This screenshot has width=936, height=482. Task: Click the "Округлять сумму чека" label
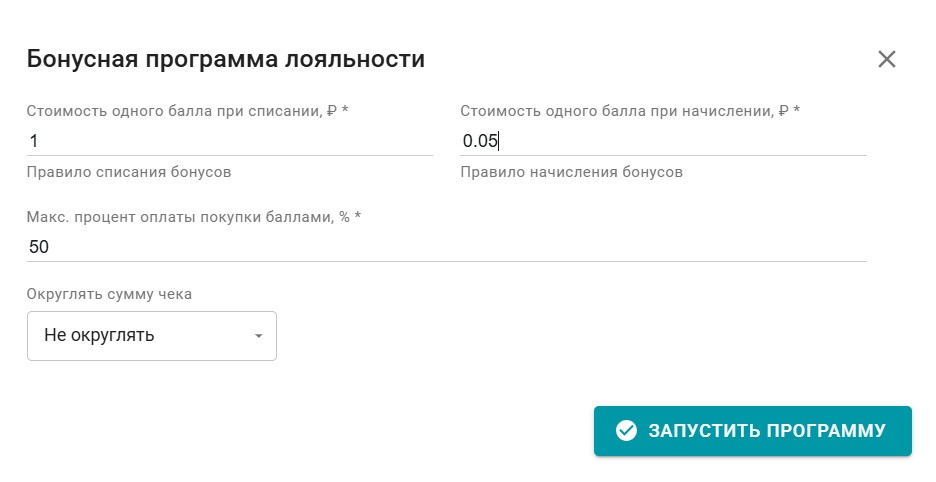pyautogui.click(x=109, y=294)
